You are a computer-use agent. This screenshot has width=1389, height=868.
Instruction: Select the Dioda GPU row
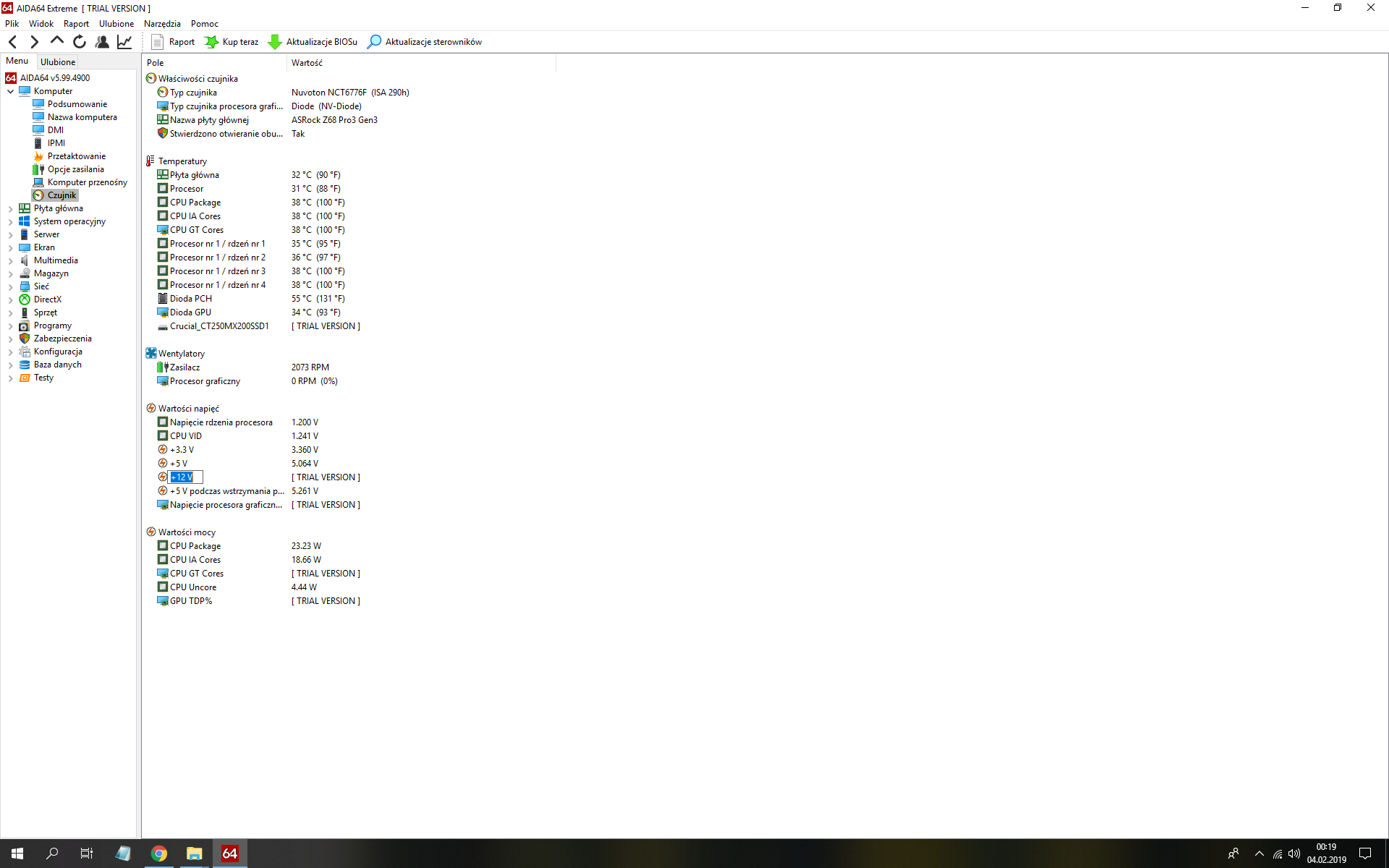coord(350,312)
